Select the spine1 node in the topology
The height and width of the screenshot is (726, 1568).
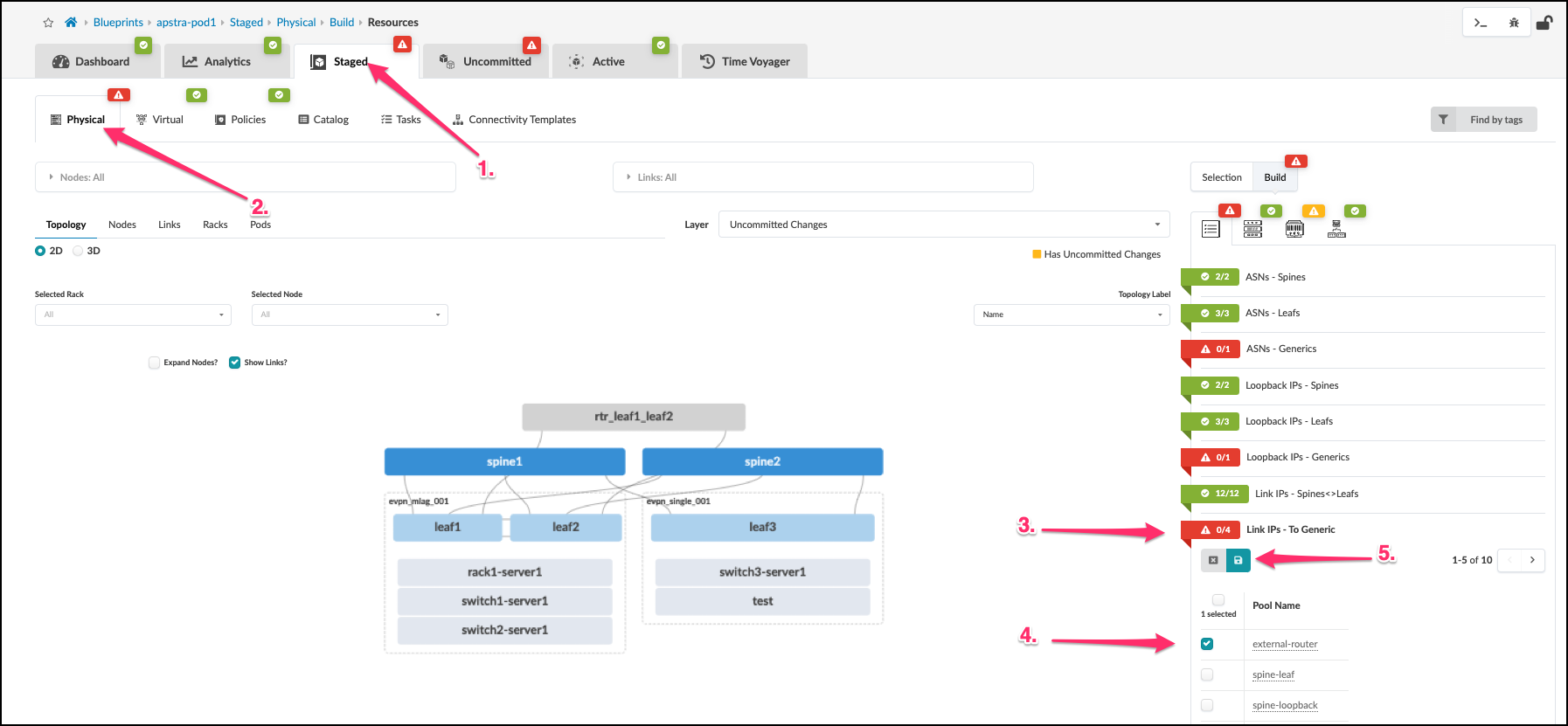tap(504, 461)
